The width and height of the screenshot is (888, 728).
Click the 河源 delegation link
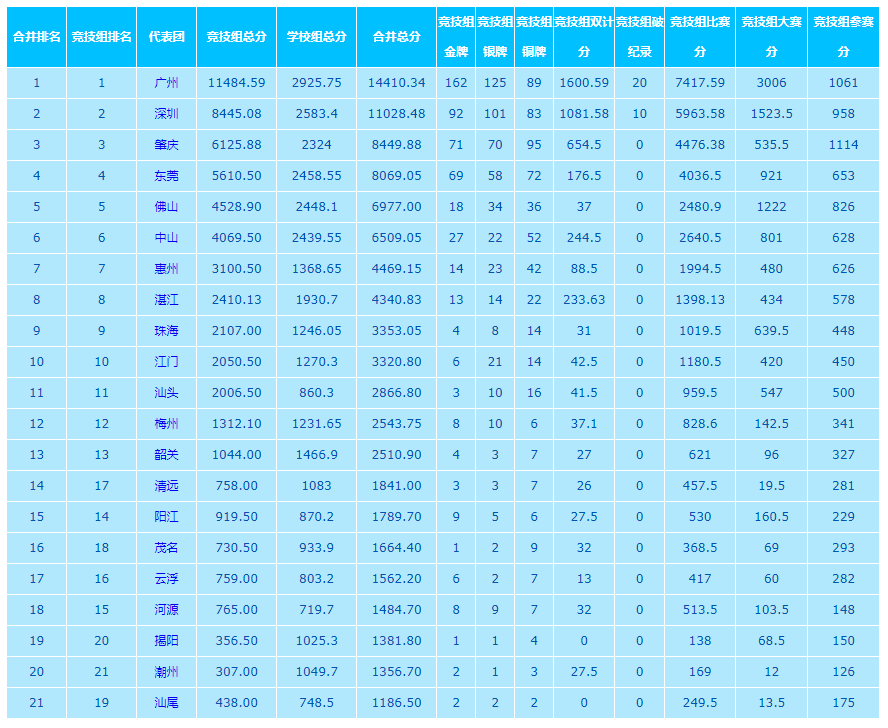pyautogui.click(x=166, y=610)
